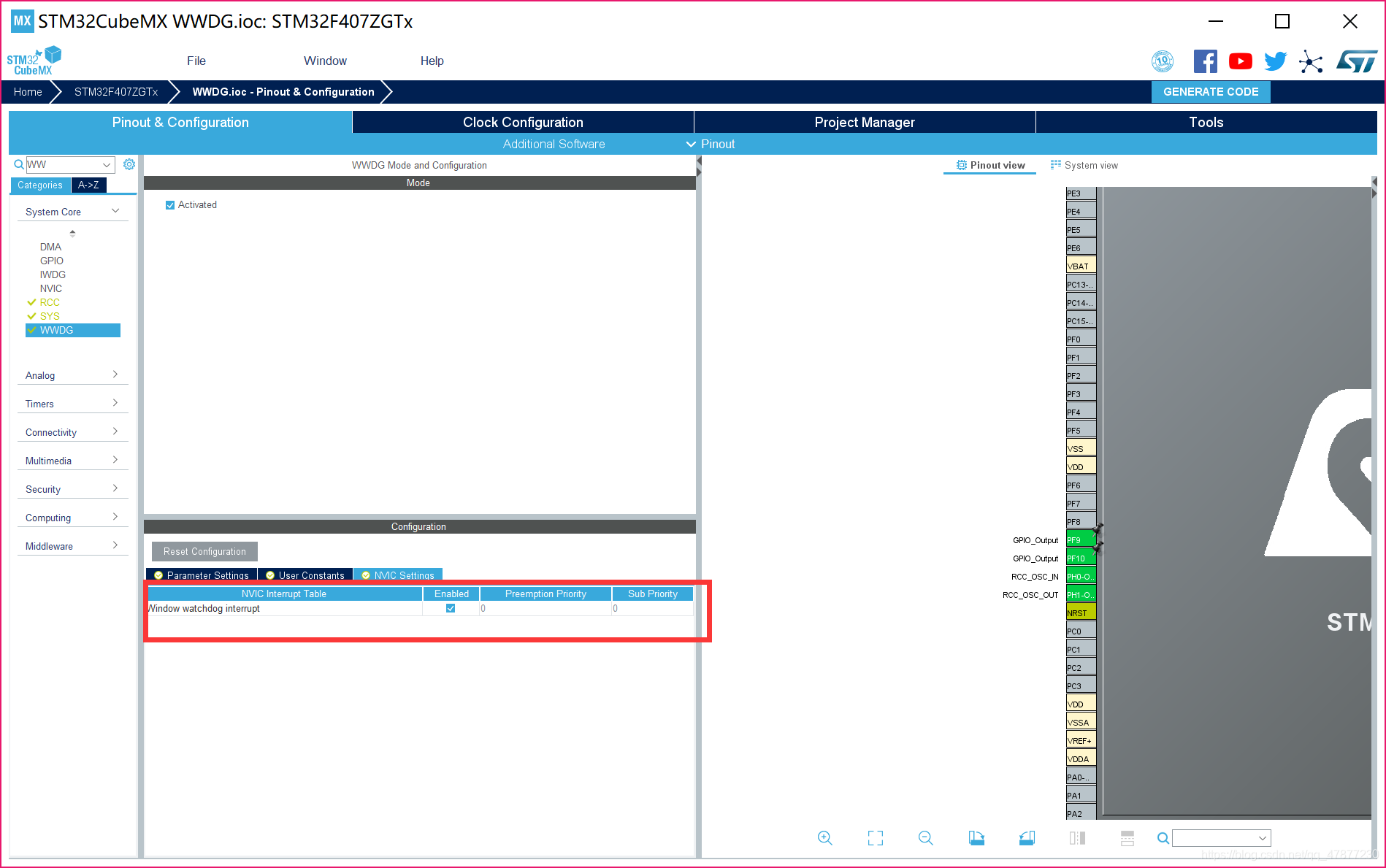Click the ST community network icon

(1311, 62)
